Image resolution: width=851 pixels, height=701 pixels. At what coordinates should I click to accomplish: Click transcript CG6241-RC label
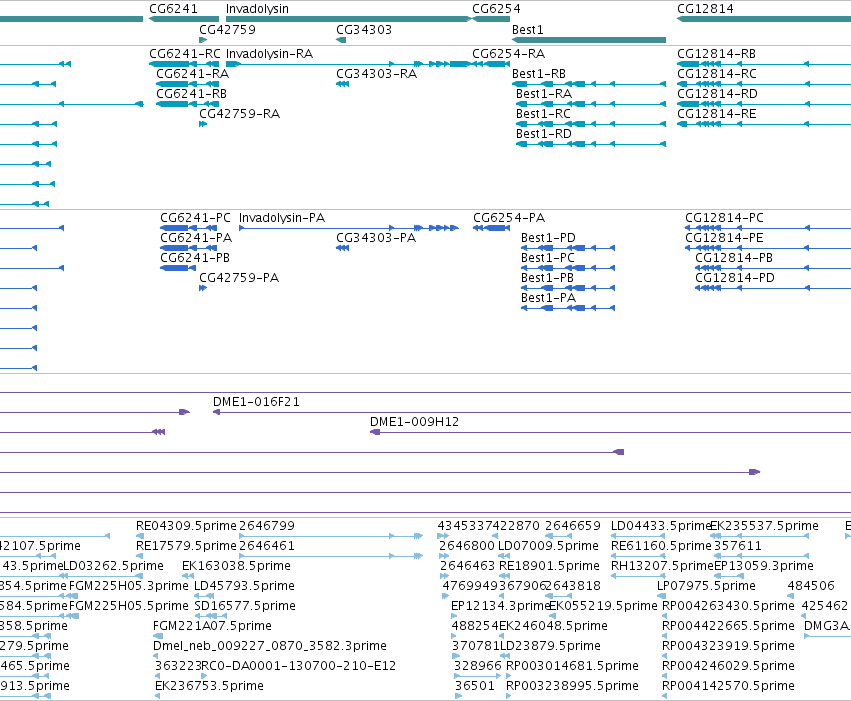[185, 54]
